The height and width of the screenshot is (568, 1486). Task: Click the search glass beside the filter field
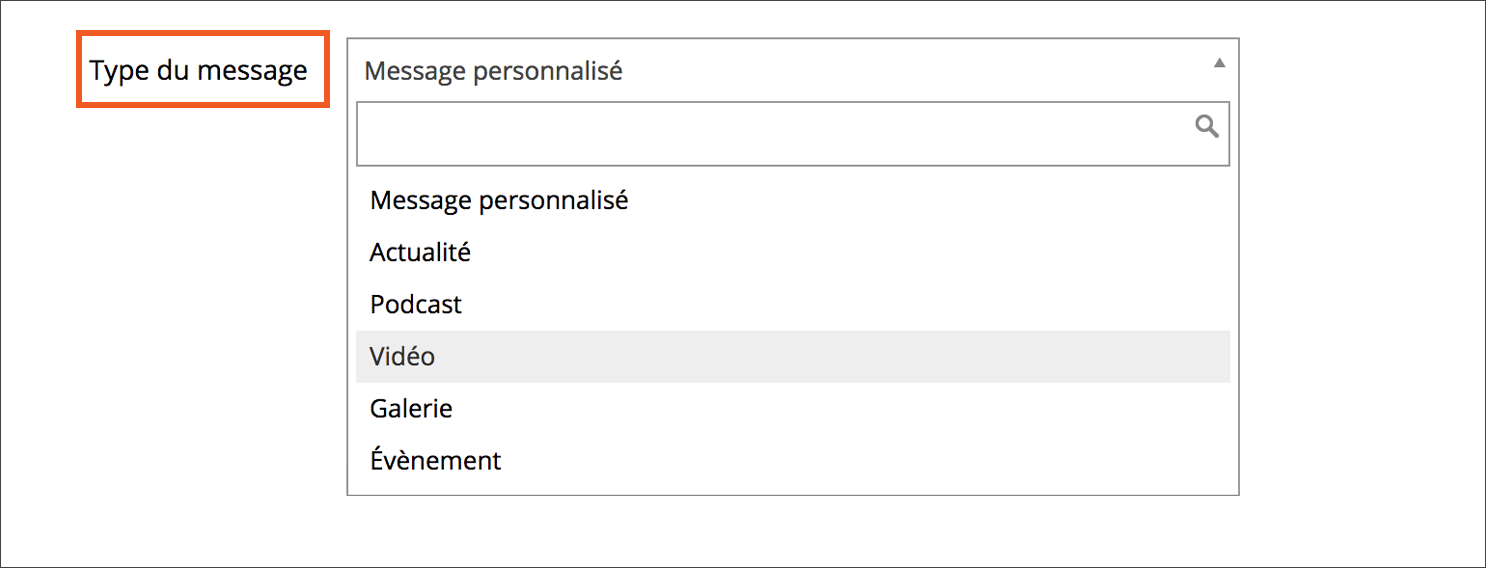[1207, 126]
